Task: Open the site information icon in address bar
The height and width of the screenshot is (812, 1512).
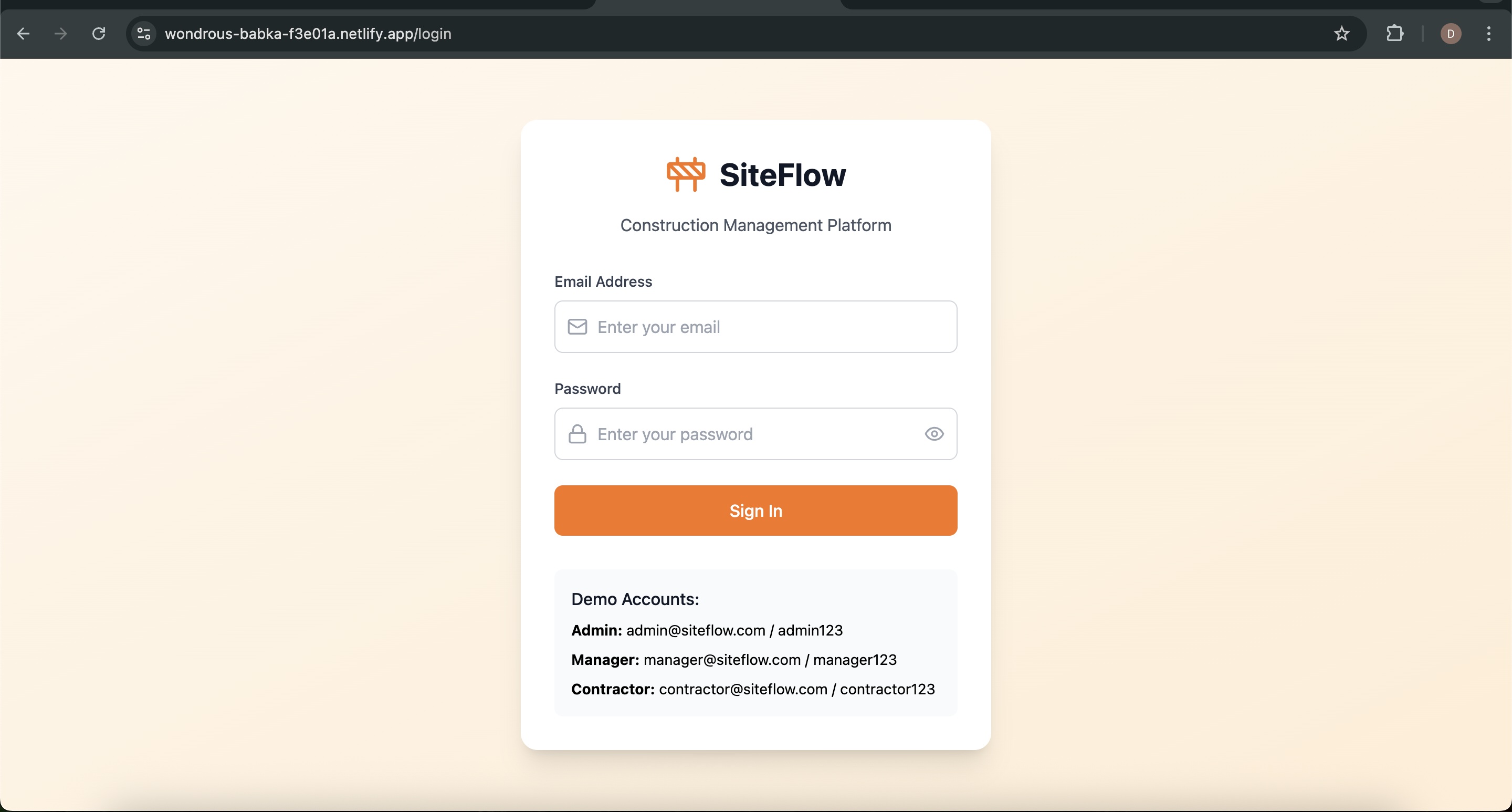Action: coord(144,34)
